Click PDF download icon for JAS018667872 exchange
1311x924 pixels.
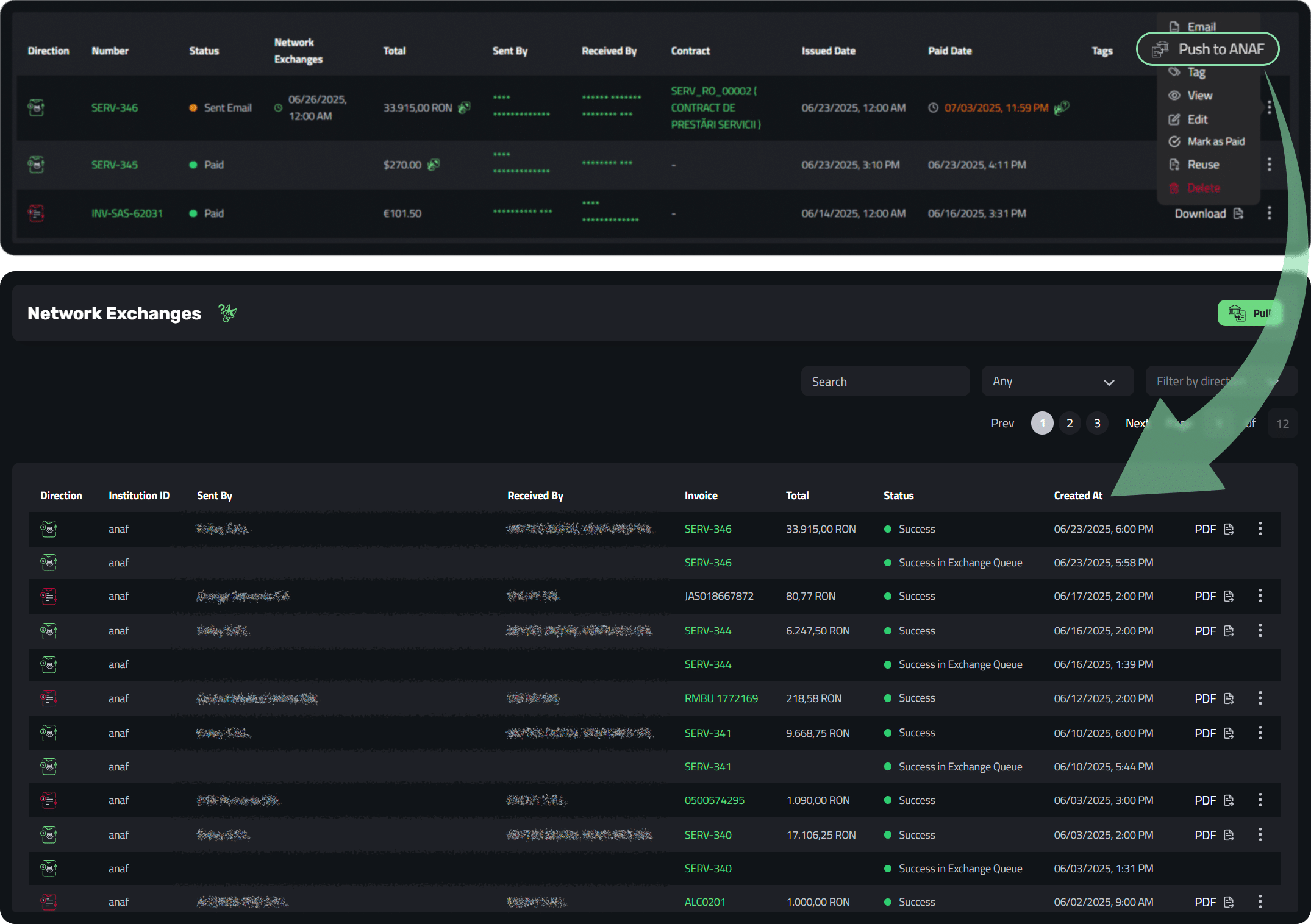(x=1229, y=596)
